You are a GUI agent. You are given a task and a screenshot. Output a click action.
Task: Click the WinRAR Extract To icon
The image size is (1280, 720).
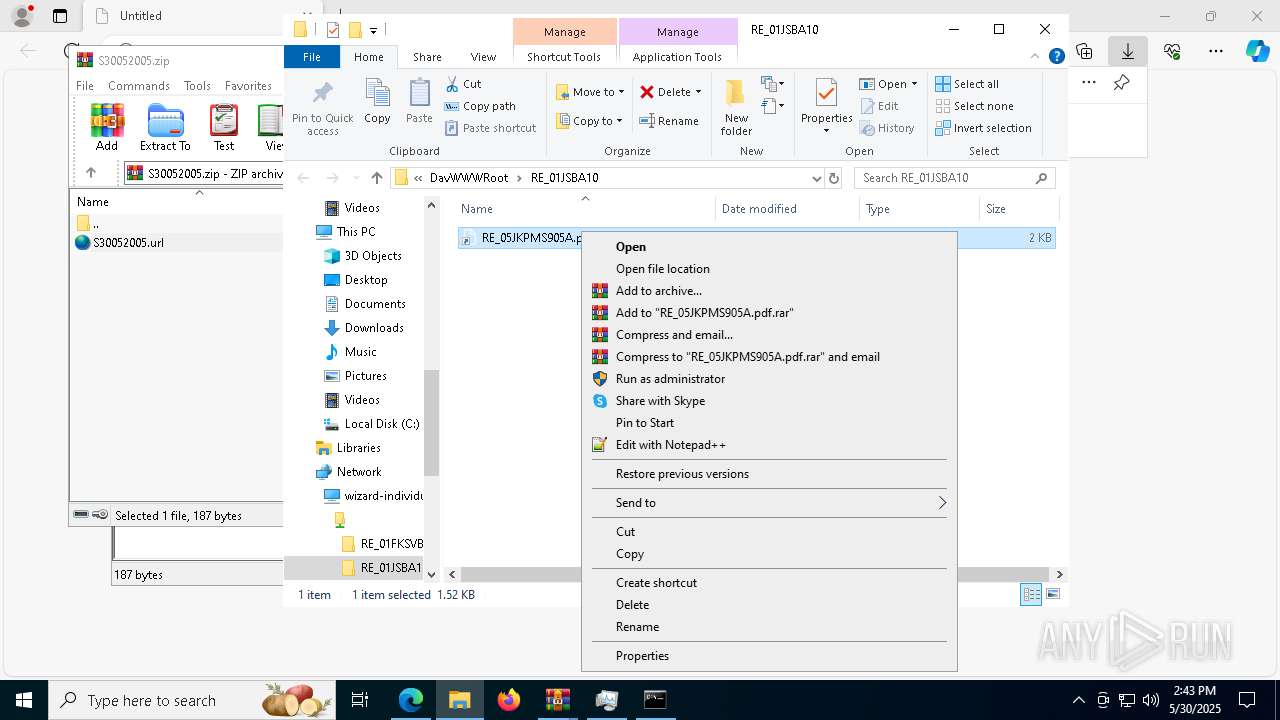165,127
